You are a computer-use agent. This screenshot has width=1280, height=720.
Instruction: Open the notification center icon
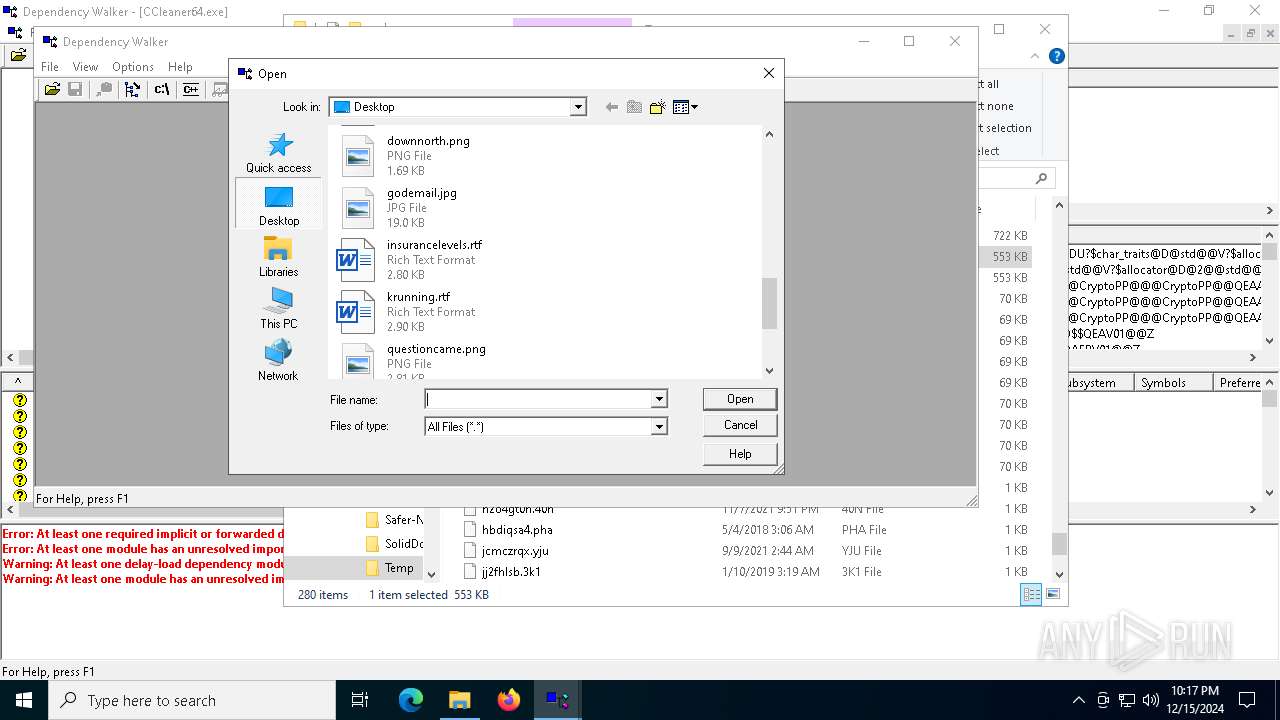tap(1247, 700)
